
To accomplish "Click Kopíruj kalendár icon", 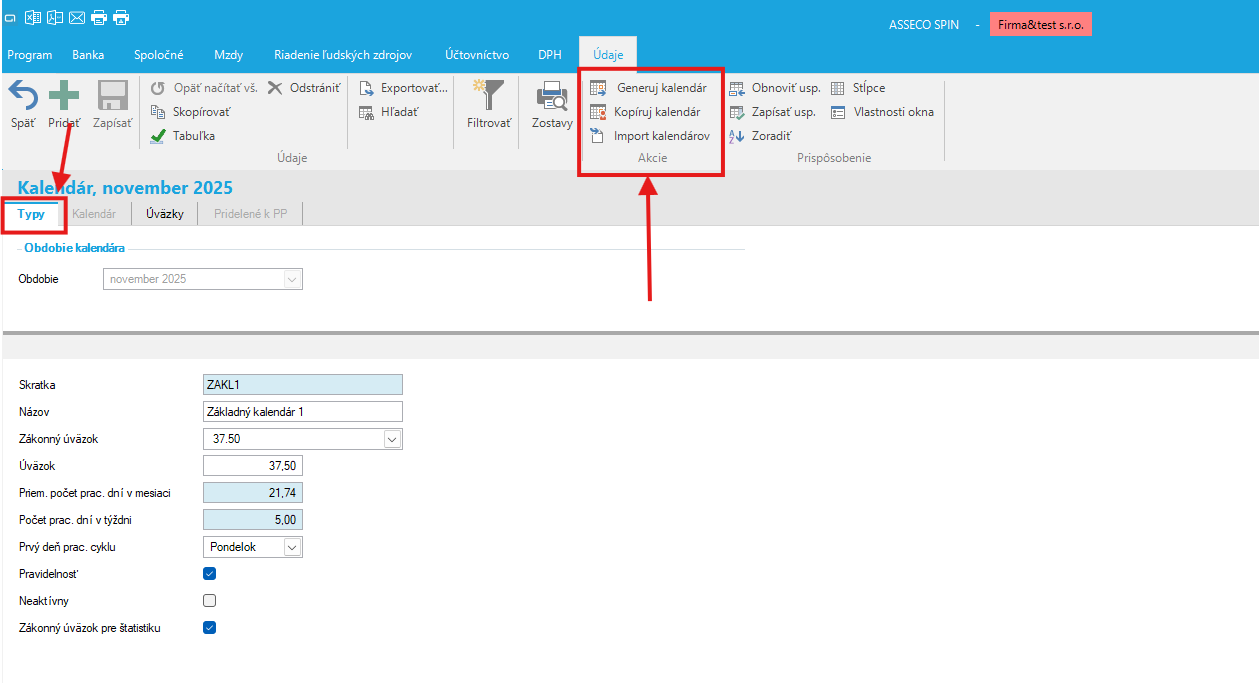I will 598,112.
